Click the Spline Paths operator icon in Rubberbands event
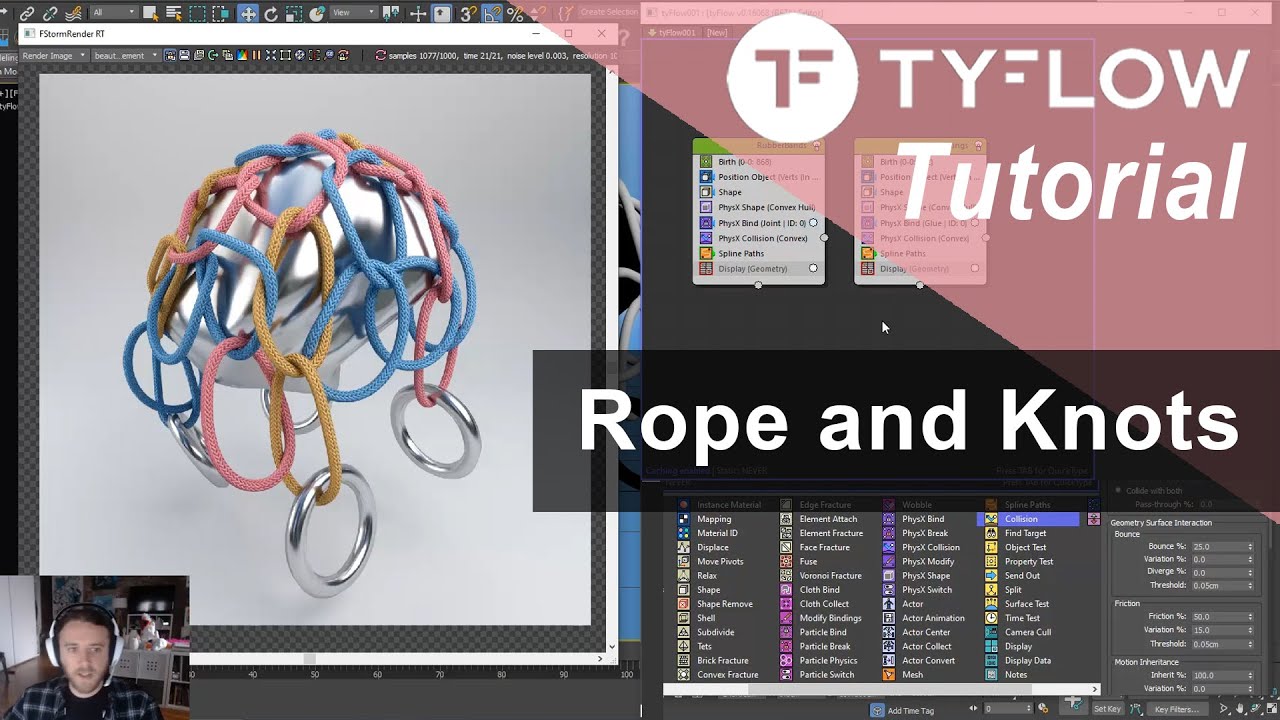This screenshot has width=1280, height=720. (x=706, y=253)
